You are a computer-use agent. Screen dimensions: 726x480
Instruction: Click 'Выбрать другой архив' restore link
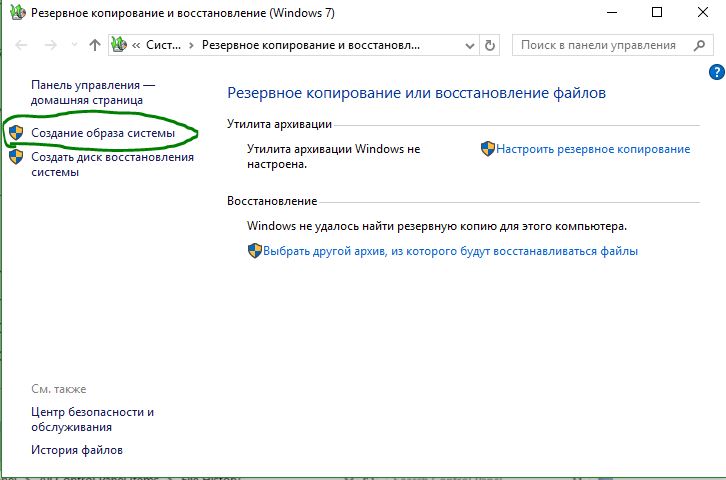451,251
